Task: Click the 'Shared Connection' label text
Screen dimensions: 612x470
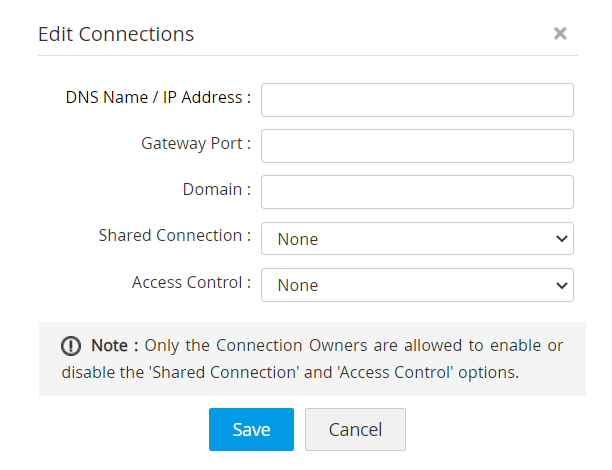Action: (x=175, y=235)
